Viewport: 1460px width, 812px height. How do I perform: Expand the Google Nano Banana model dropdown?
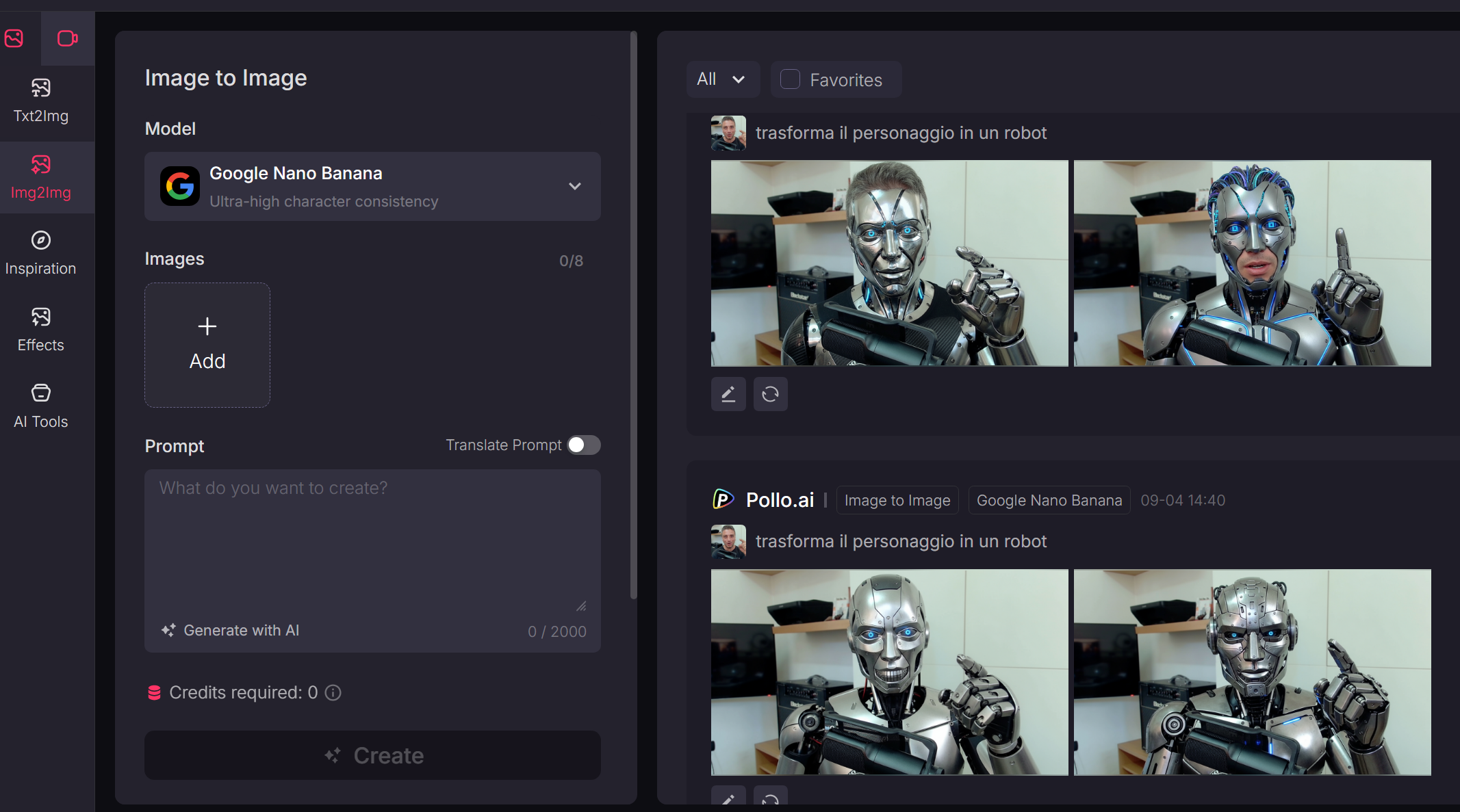[372, 186]
